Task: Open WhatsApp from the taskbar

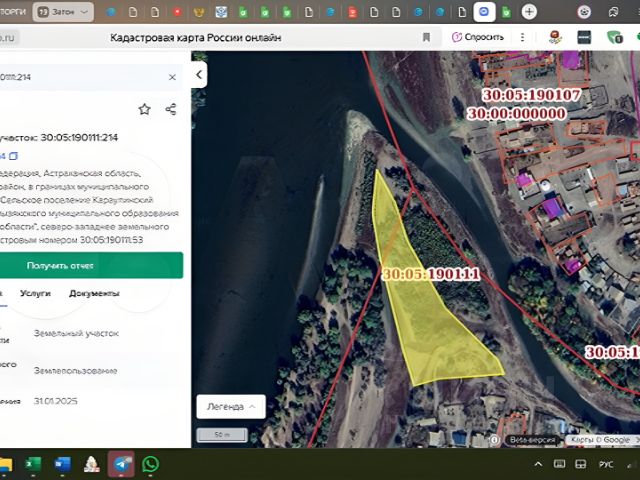Action: pyautogui.click(x=151, y=464)
